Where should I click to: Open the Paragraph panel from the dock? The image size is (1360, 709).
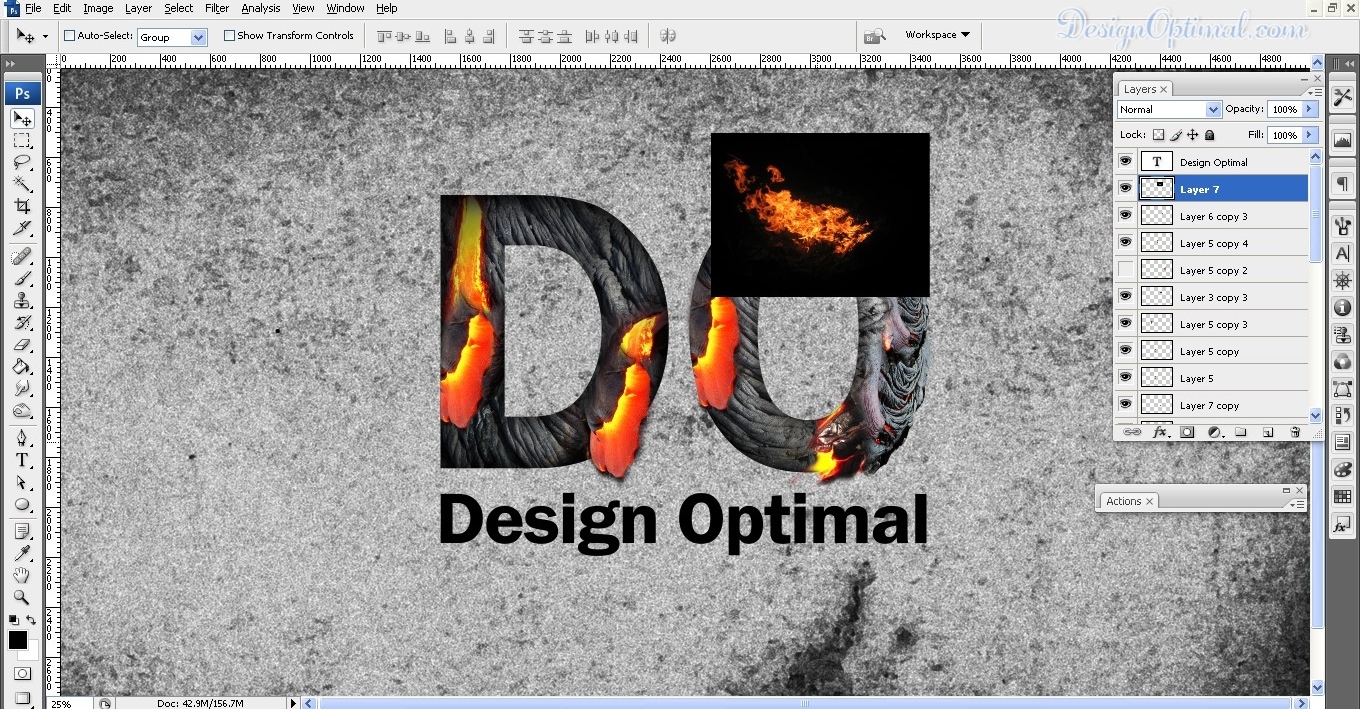click(1342, 185)
